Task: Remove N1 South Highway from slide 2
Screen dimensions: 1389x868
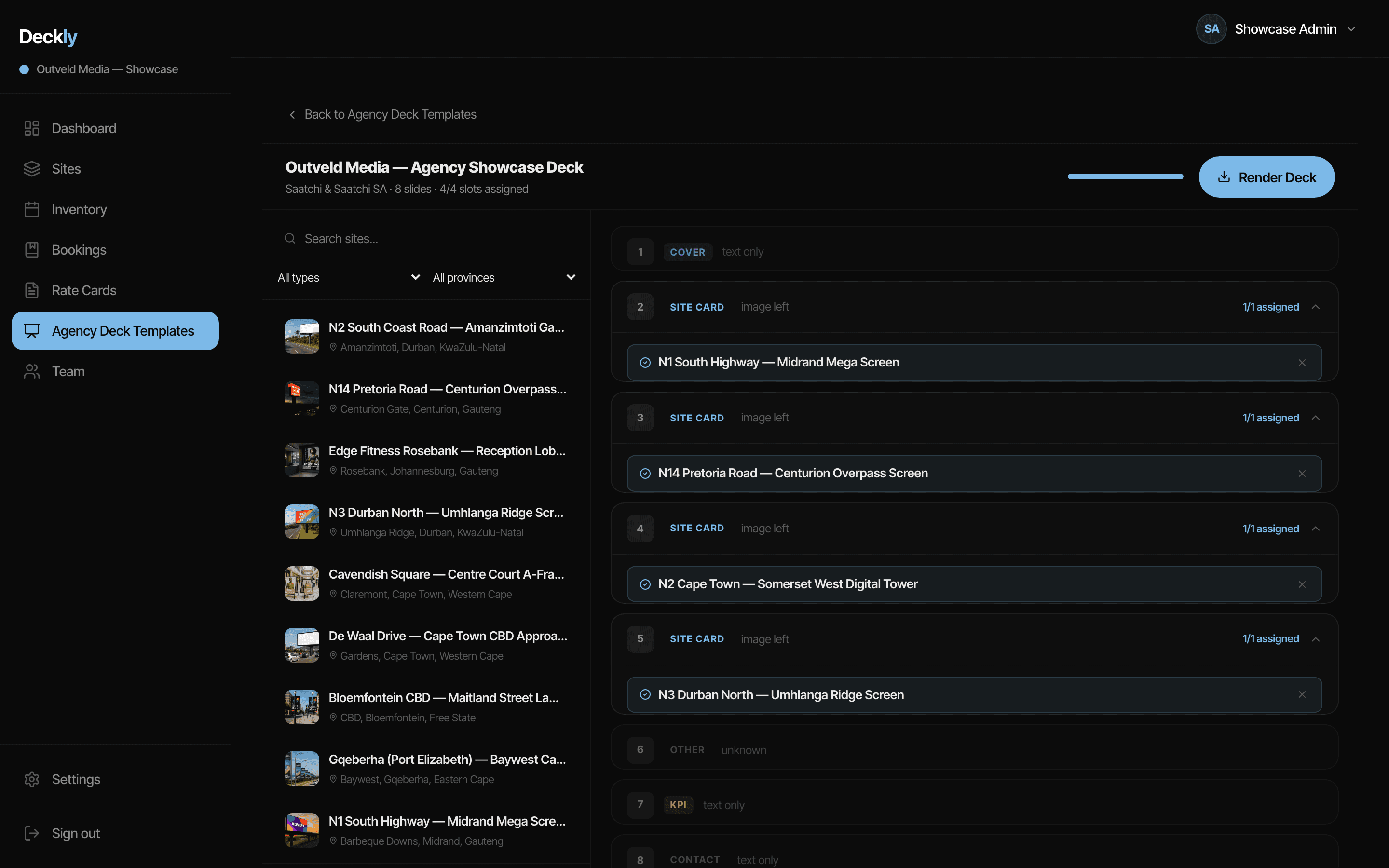Action: 1302,362
